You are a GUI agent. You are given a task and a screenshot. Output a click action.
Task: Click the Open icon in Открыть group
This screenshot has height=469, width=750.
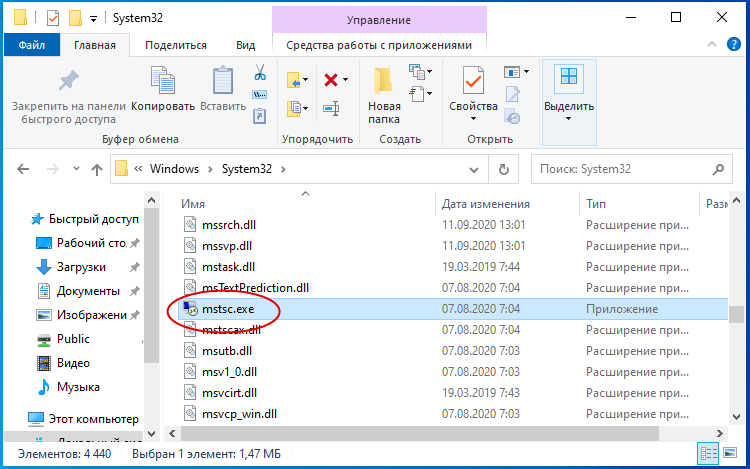pos(512,72)
